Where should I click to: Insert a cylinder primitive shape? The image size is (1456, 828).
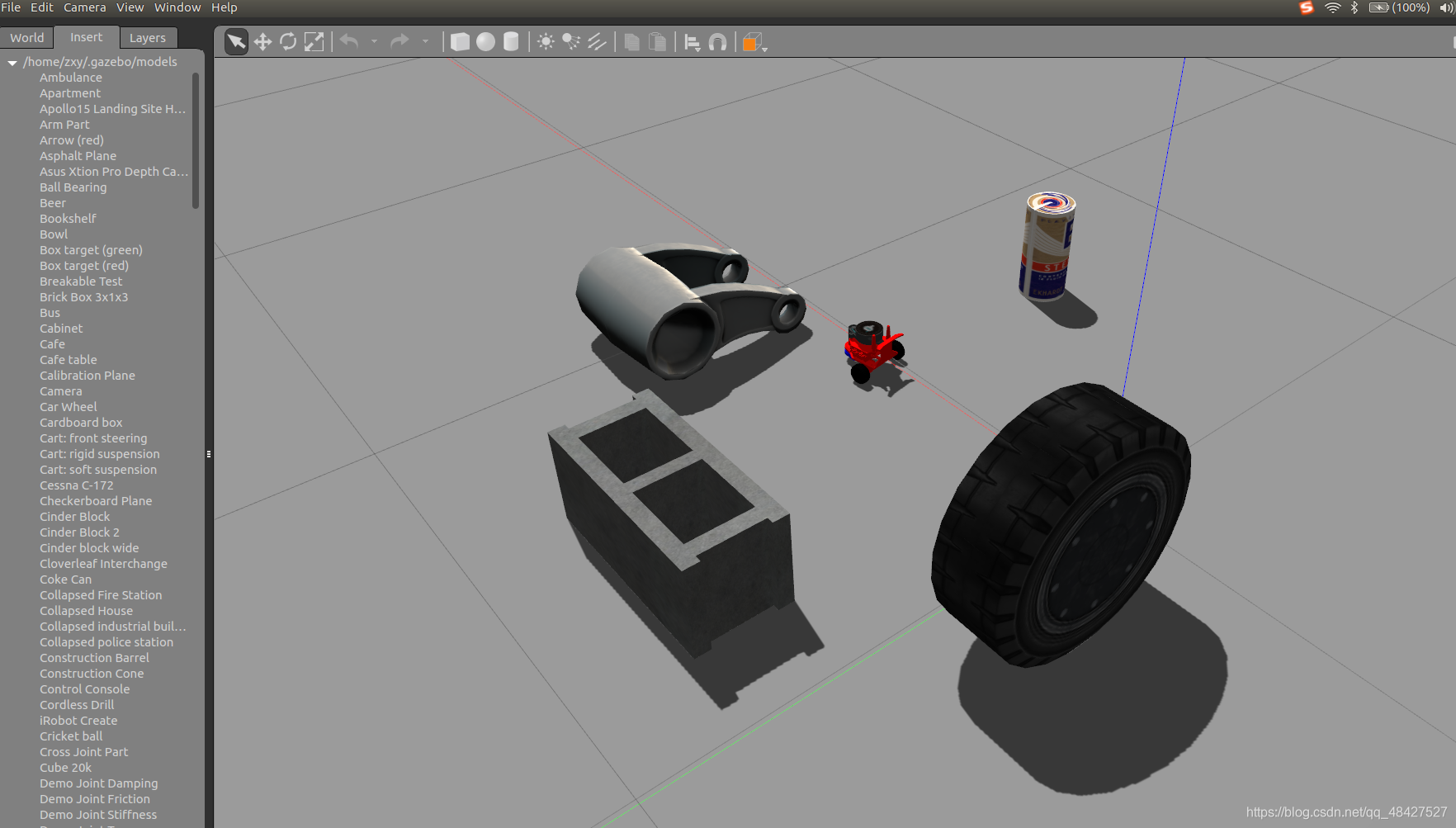click(511, 42)
